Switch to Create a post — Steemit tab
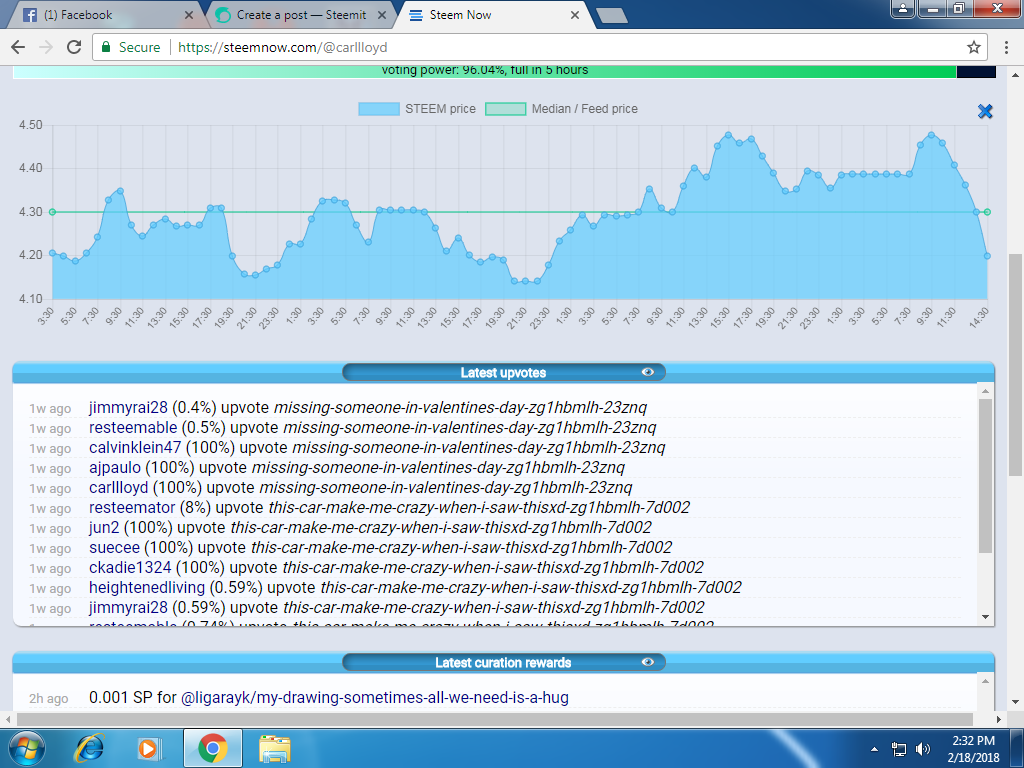 300,15
